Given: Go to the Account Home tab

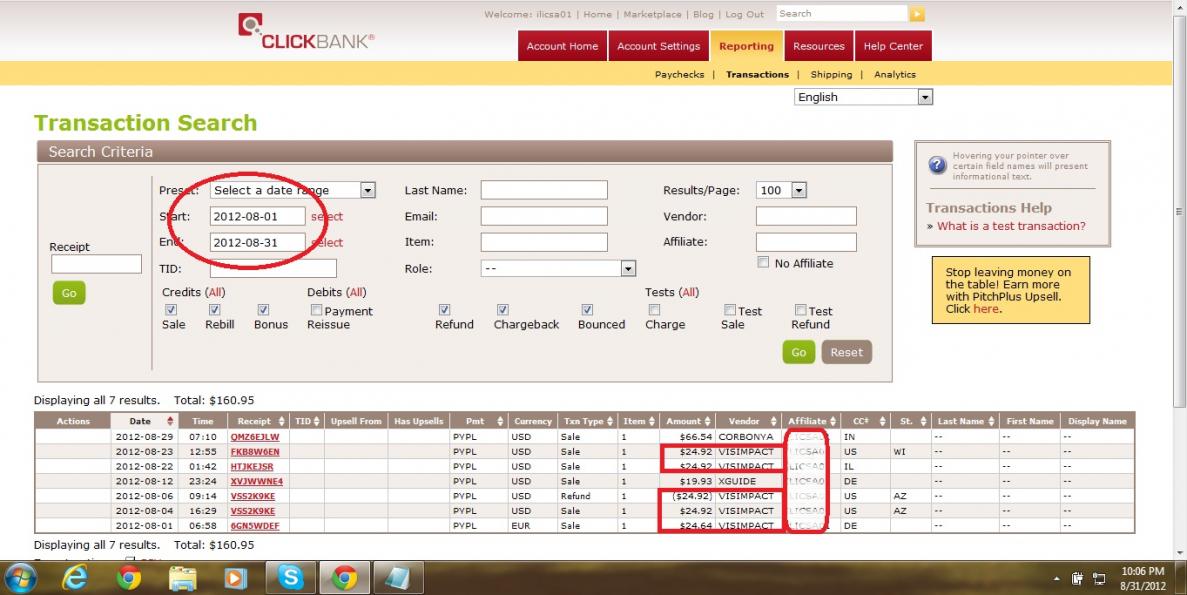Looking at the screenshot, I should coord(562,46).
